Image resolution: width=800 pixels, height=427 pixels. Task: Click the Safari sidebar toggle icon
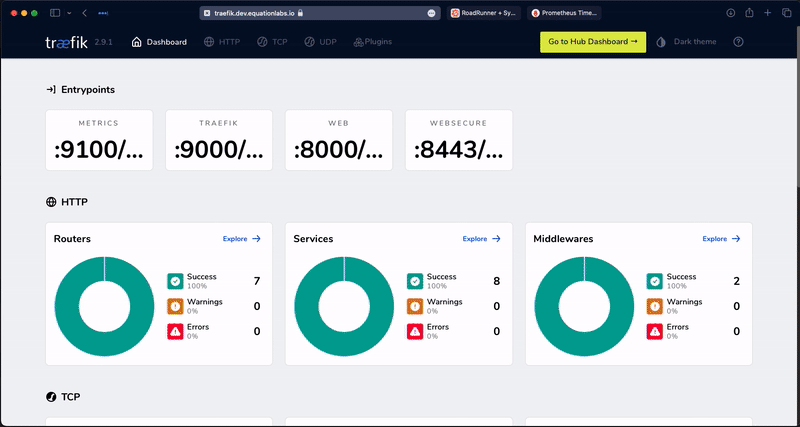tap(55, 13)
